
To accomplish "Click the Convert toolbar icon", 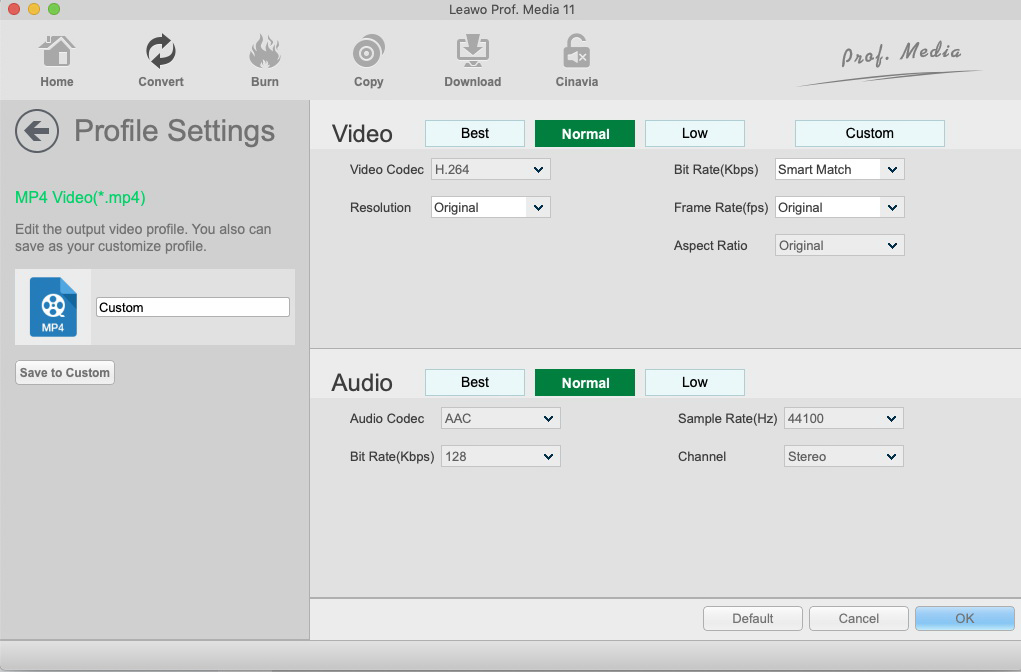I will coord(160,52).
